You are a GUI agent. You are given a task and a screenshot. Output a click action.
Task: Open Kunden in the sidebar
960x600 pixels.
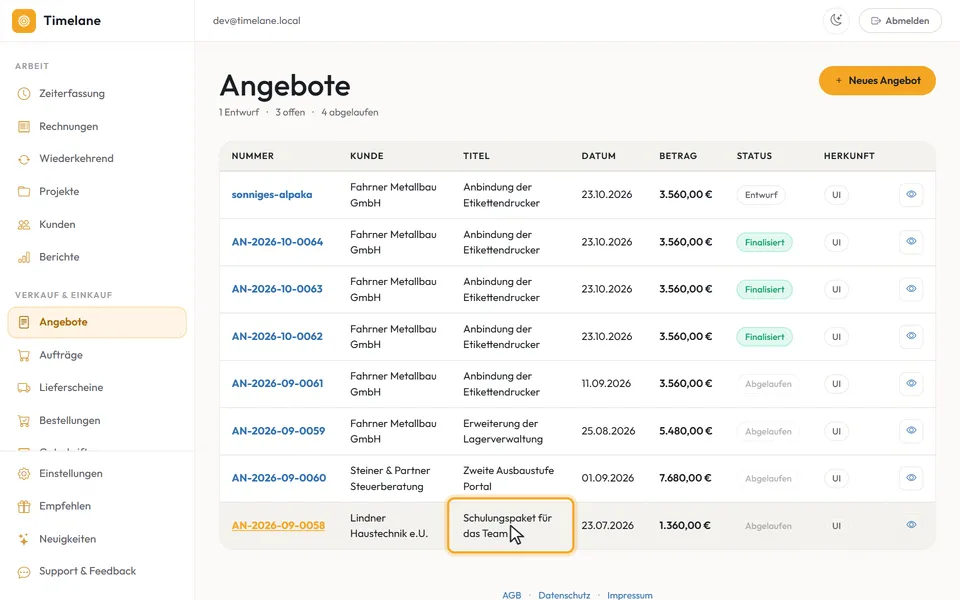57,225
